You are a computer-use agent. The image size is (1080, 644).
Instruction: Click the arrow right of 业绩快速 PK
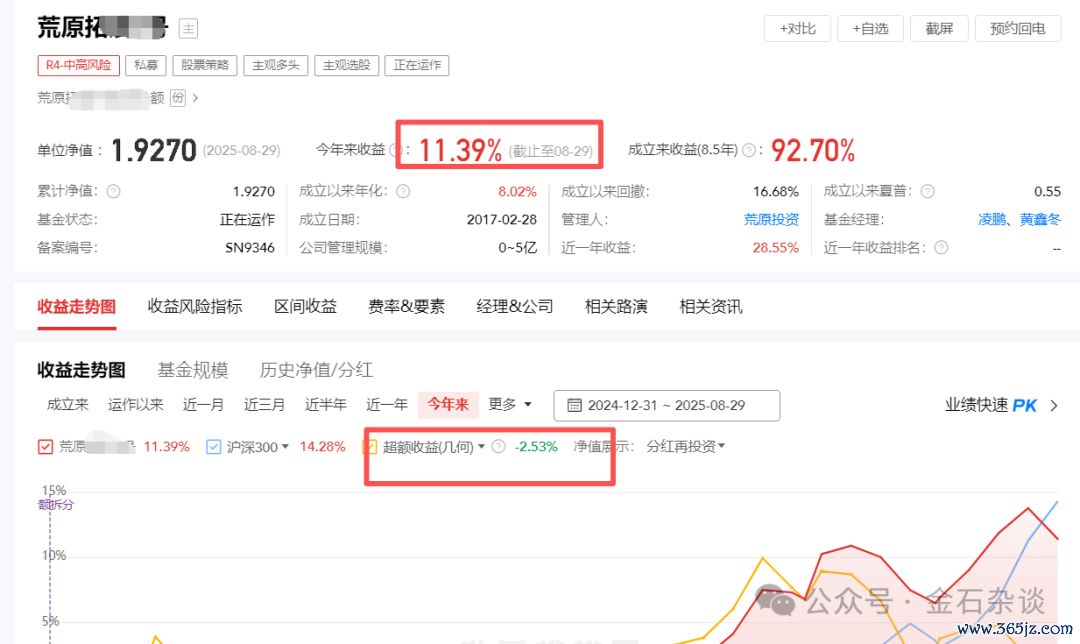[x=1054, y=406]
